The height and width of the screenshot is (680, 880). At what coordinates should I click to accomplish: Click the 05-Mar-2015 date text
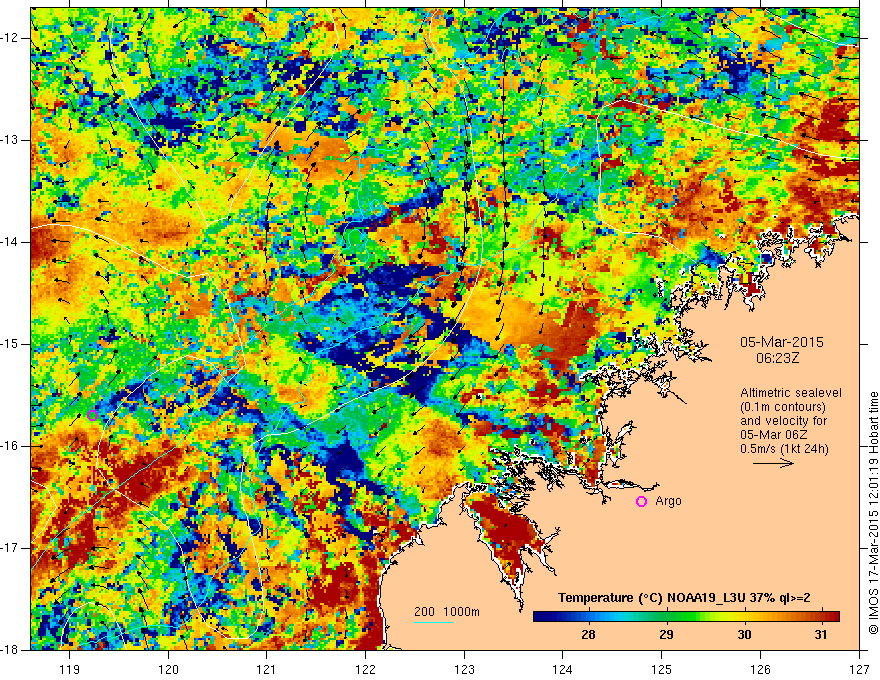(782, 342)
